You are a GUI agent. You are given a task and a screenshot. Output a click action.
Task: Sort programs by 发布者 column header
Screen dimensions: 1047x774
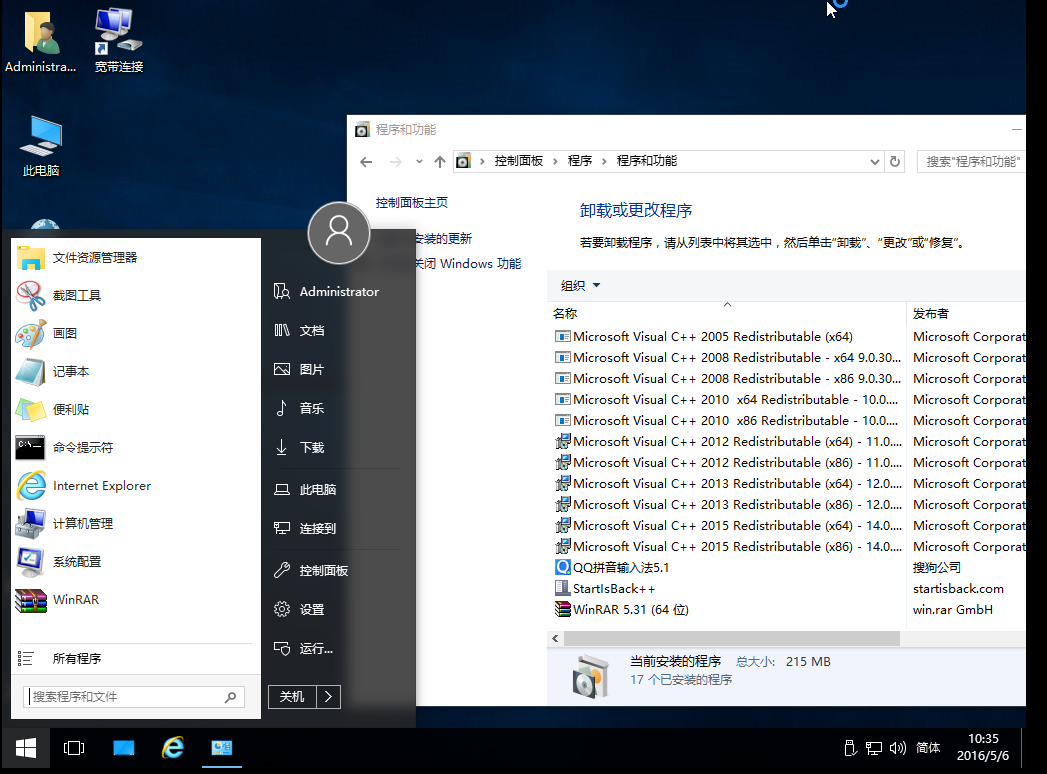(966, 313)
